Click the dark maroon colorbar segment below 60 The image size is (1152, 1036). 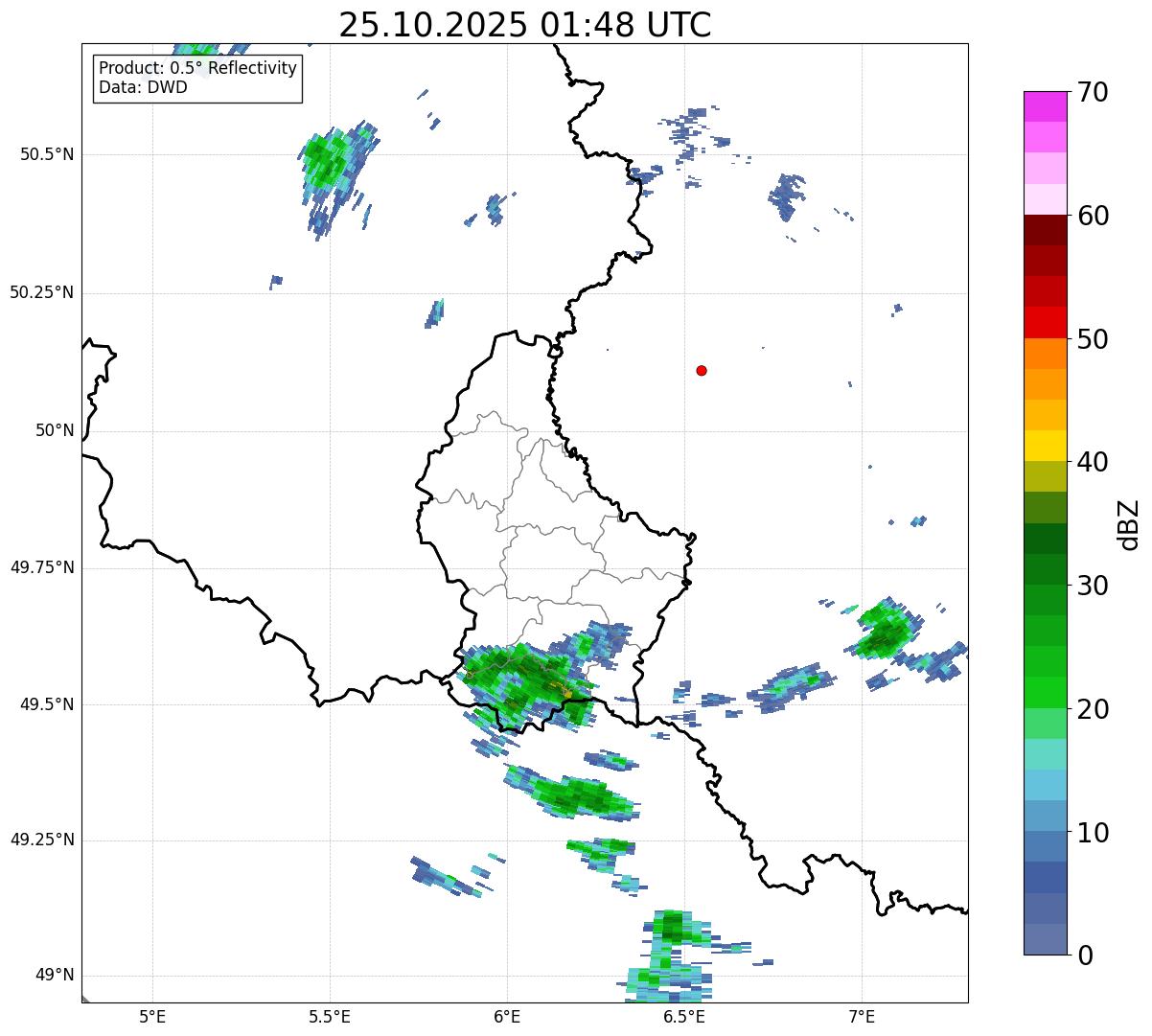1045,230
